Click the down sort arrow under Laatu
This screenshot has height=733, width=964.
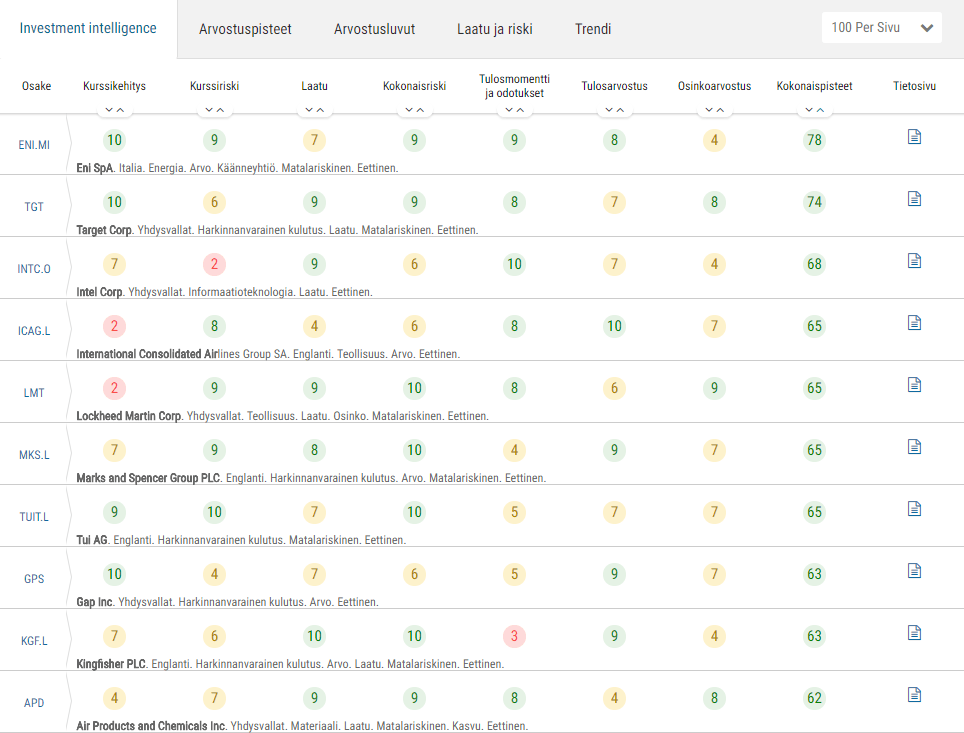tap(309, 109)
